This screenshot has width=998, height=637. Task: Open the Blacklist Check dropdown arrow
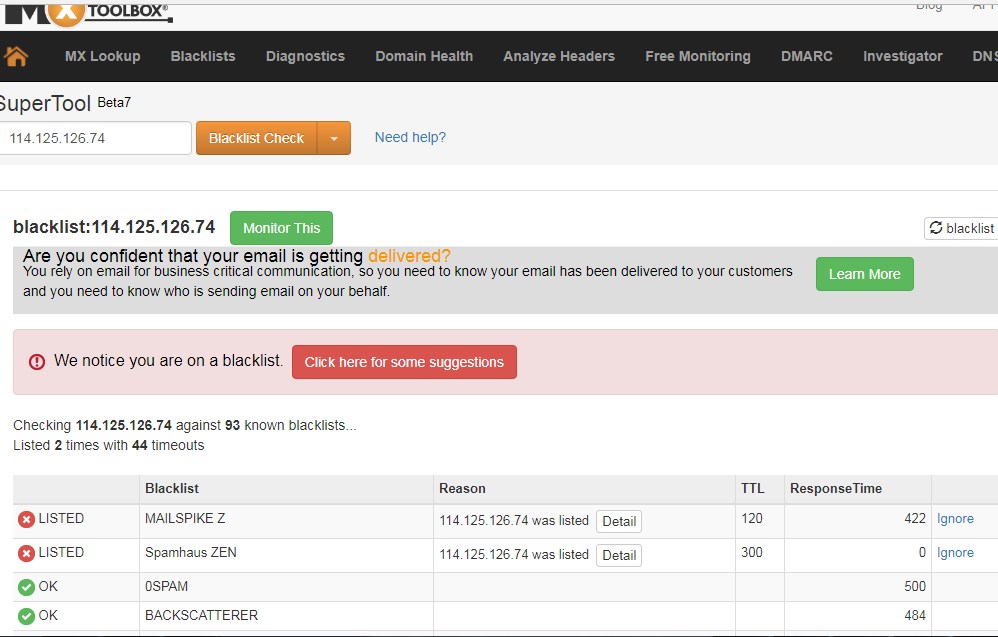334,138
